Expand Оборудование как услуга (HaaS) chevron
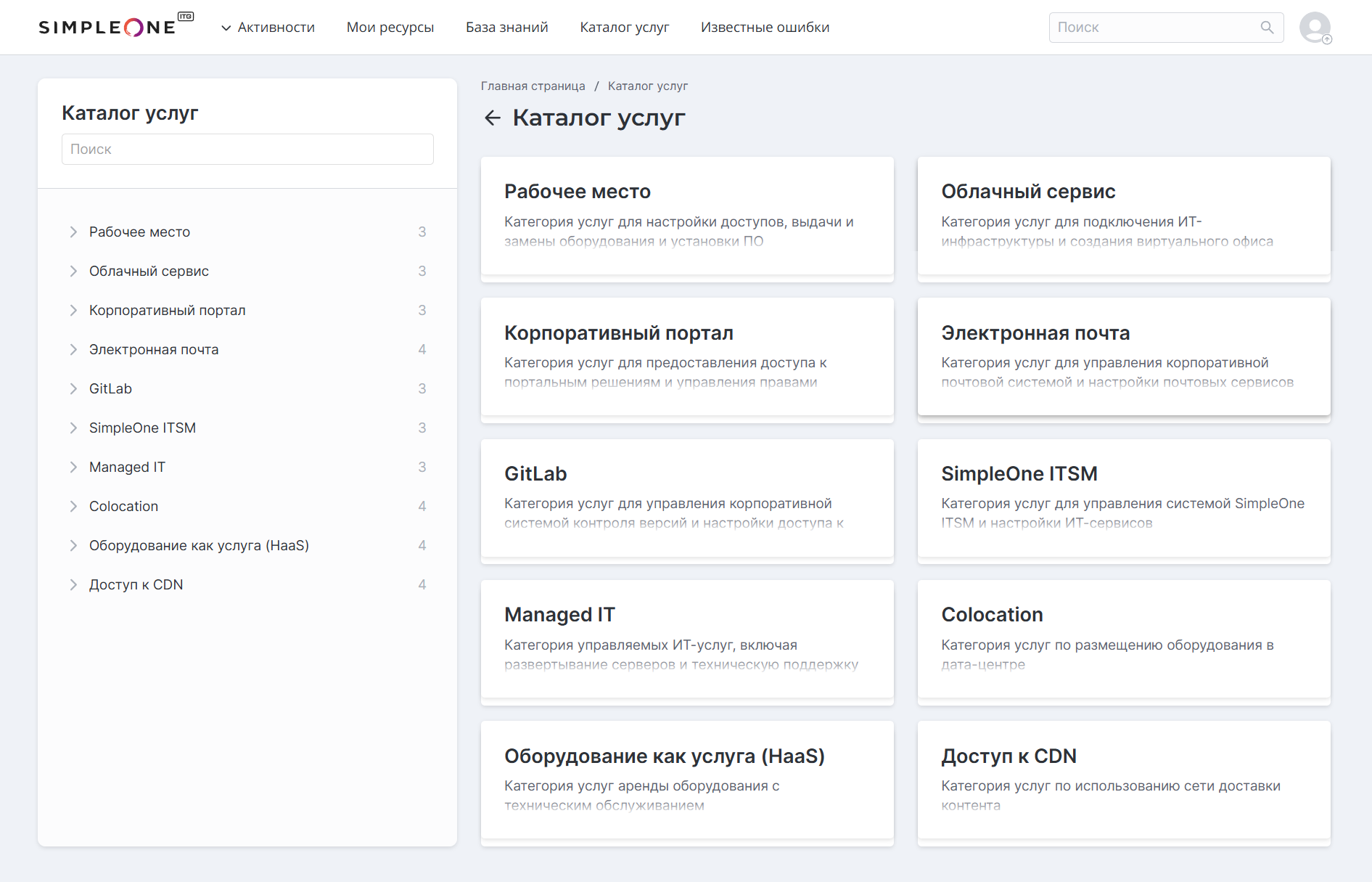This screenshot has height=882, width=1372. tap(73, 545)
